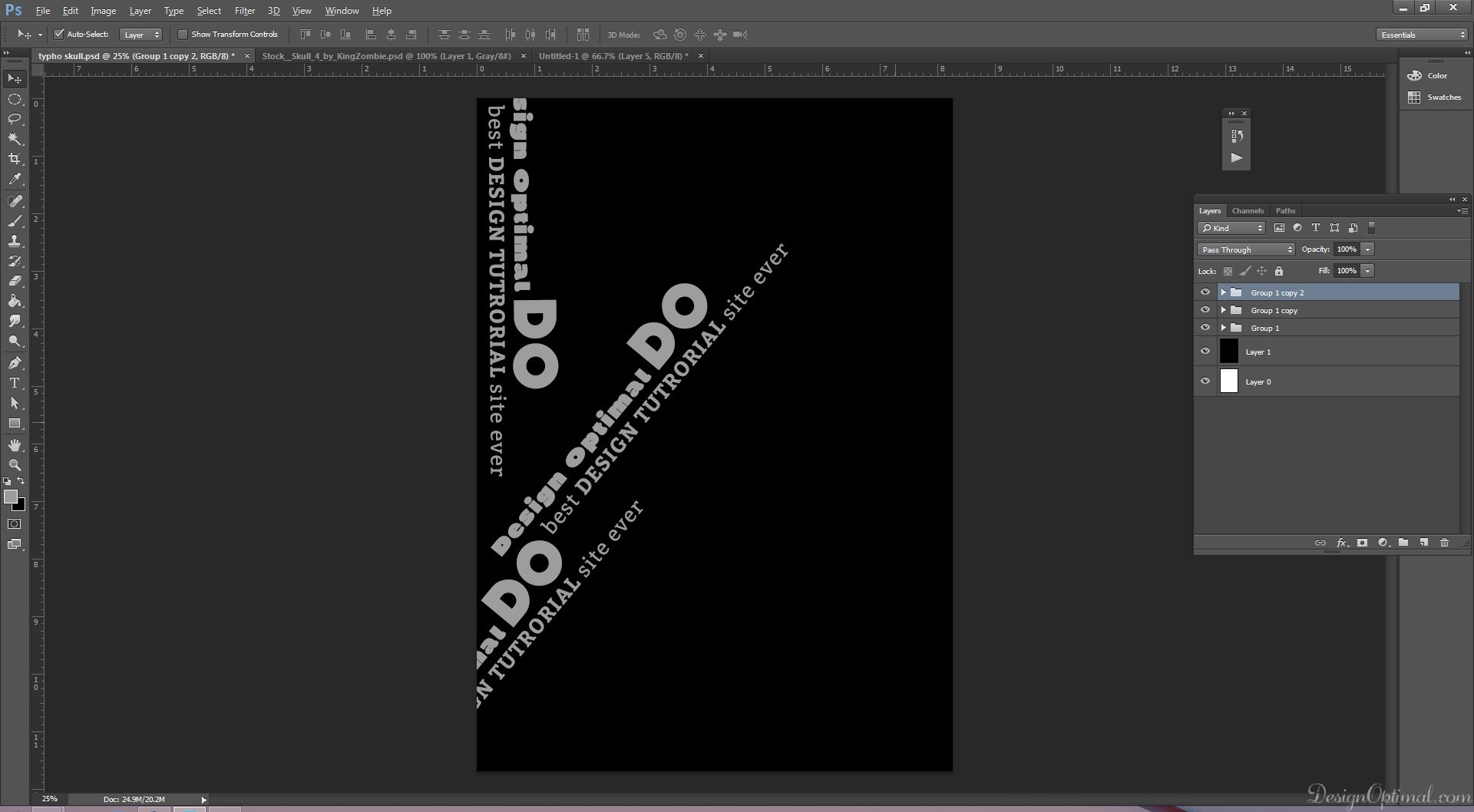Viewport: 1474px width, 812px height.
Task: Toggle lock transparent pixels
Action: (x=1228, y=271)
